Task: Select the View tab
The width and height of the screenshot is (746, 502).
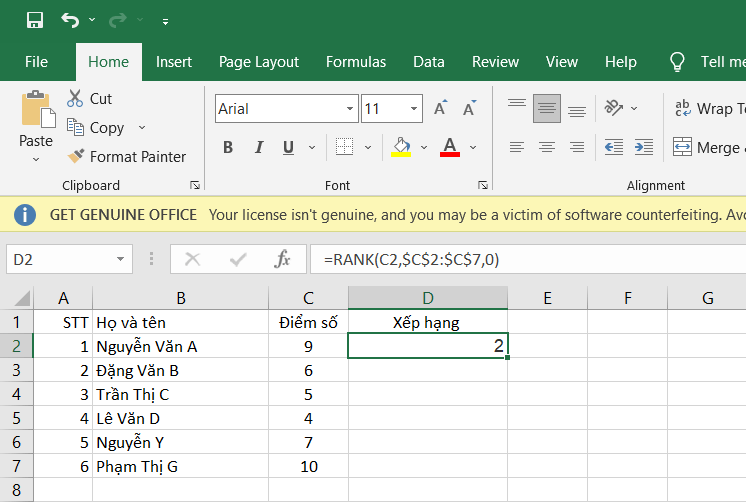Action: point(562,62)
